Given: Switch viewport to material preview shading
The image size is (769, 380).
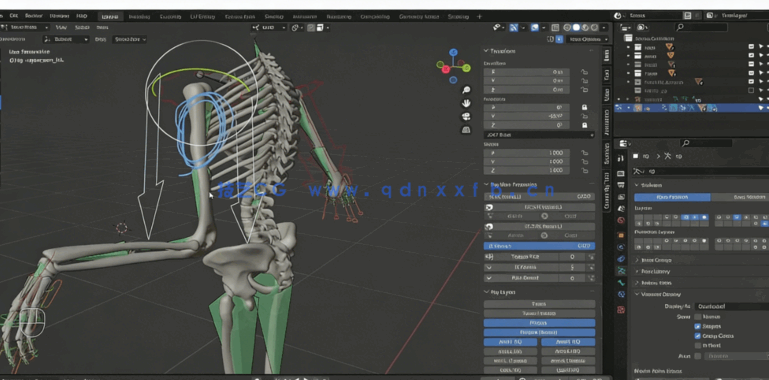Looking at the screenshot, I should pos(585,27).
